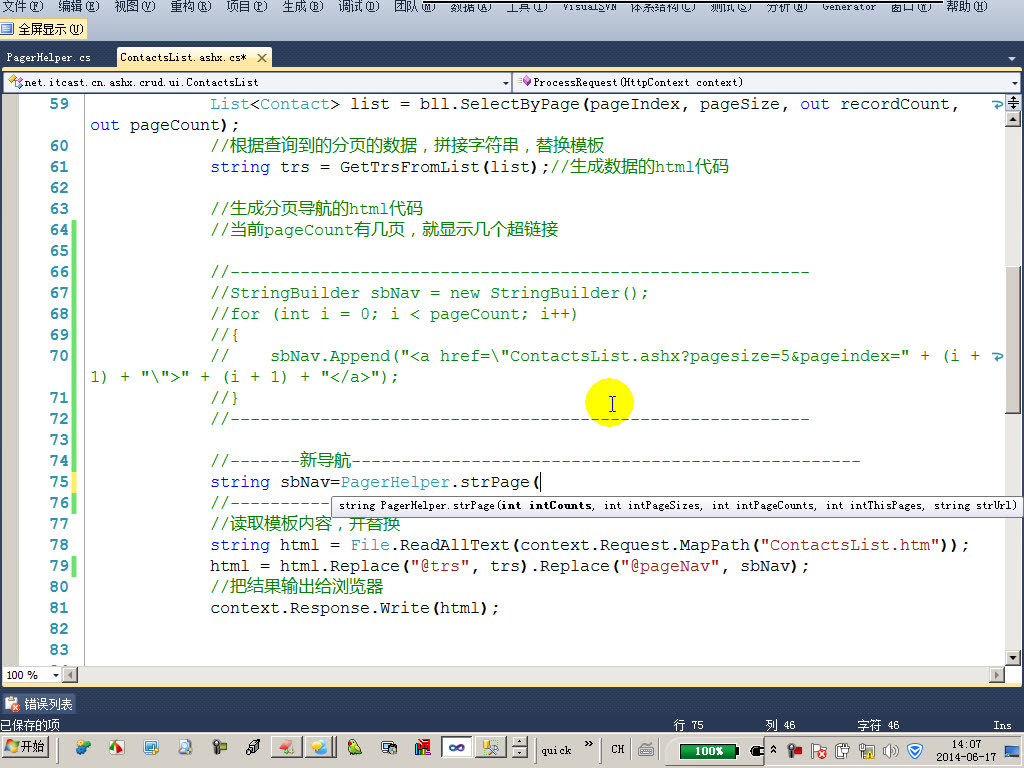Toggle the warning network icon in system tray

click(x=869, y=750)
